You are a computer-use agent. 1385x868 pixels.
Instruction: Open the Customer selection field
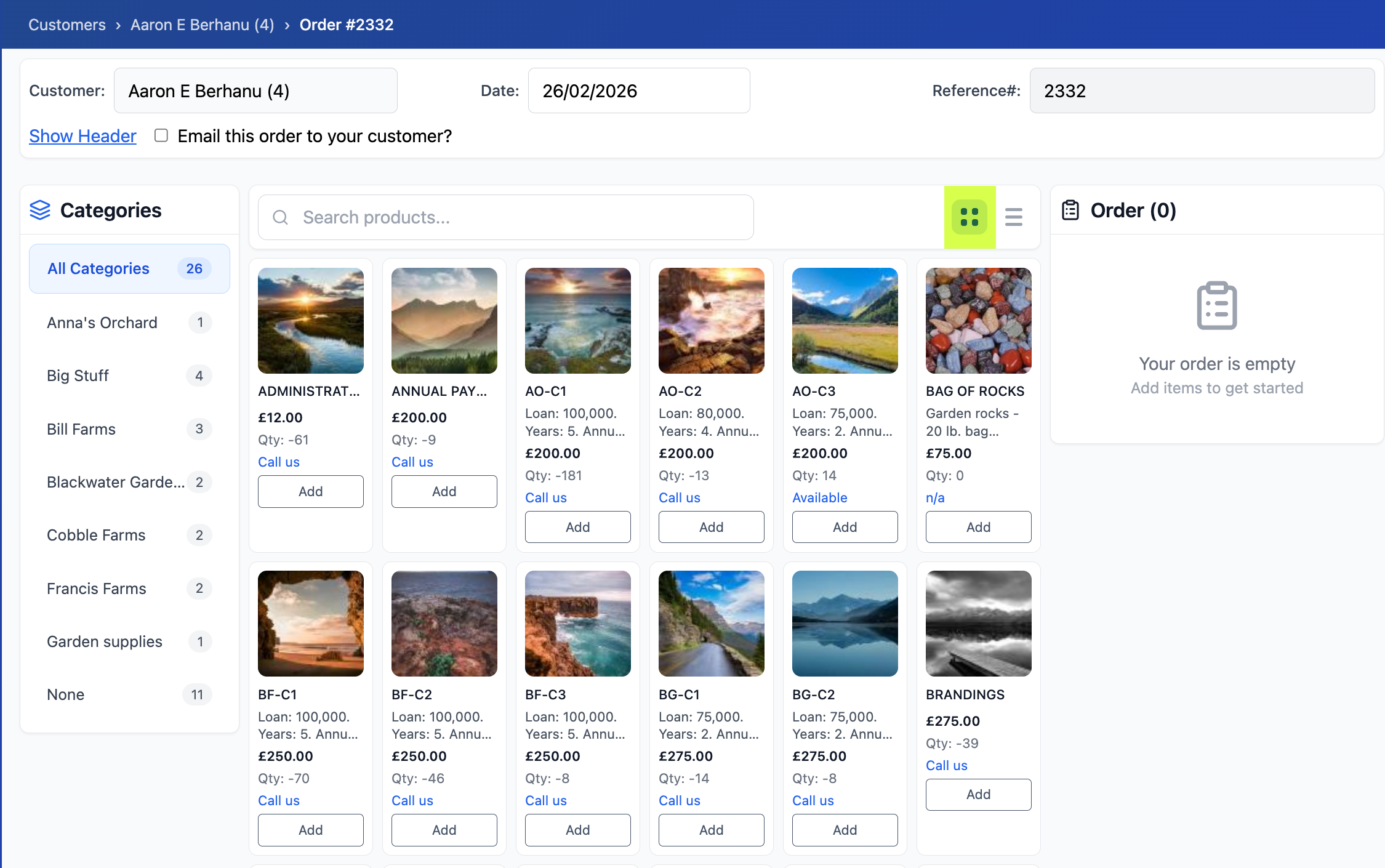click(x=255, y=91)
